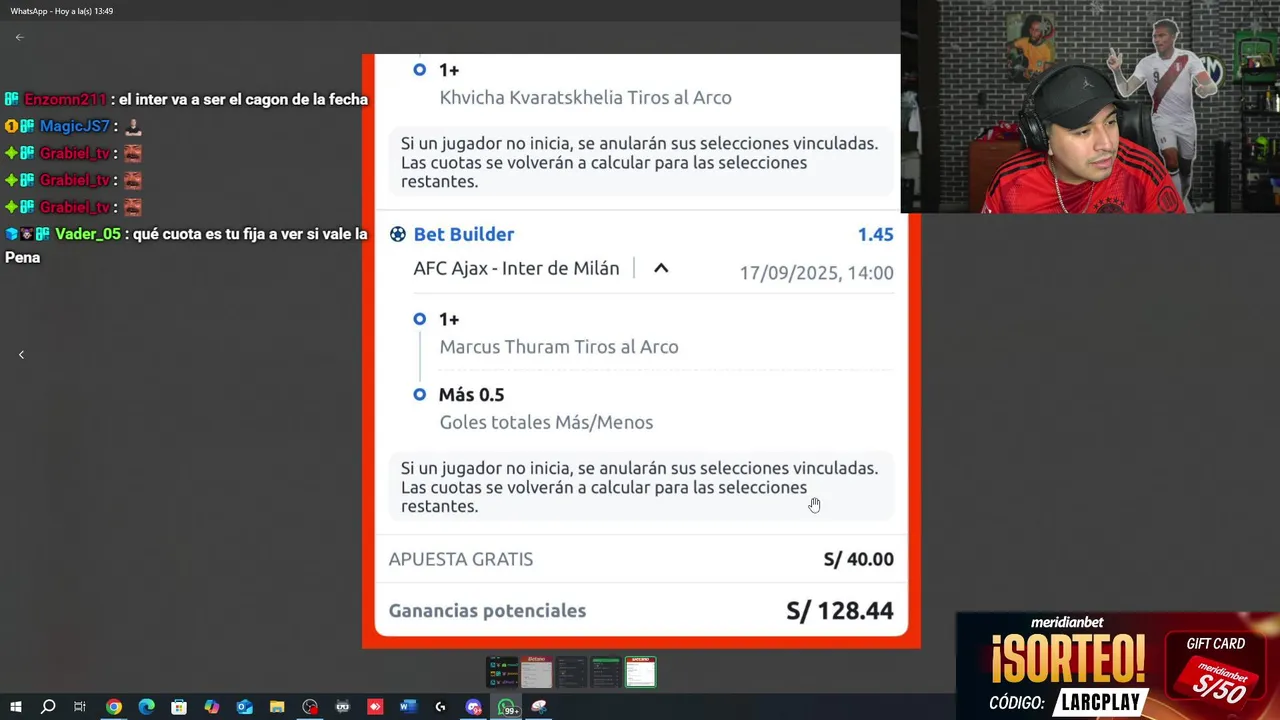Image resolution: width=1280 pixels, height=720 pixels.
Task: Open the fourth green-header thumbnail in the strip
Action: pos(606,672)
